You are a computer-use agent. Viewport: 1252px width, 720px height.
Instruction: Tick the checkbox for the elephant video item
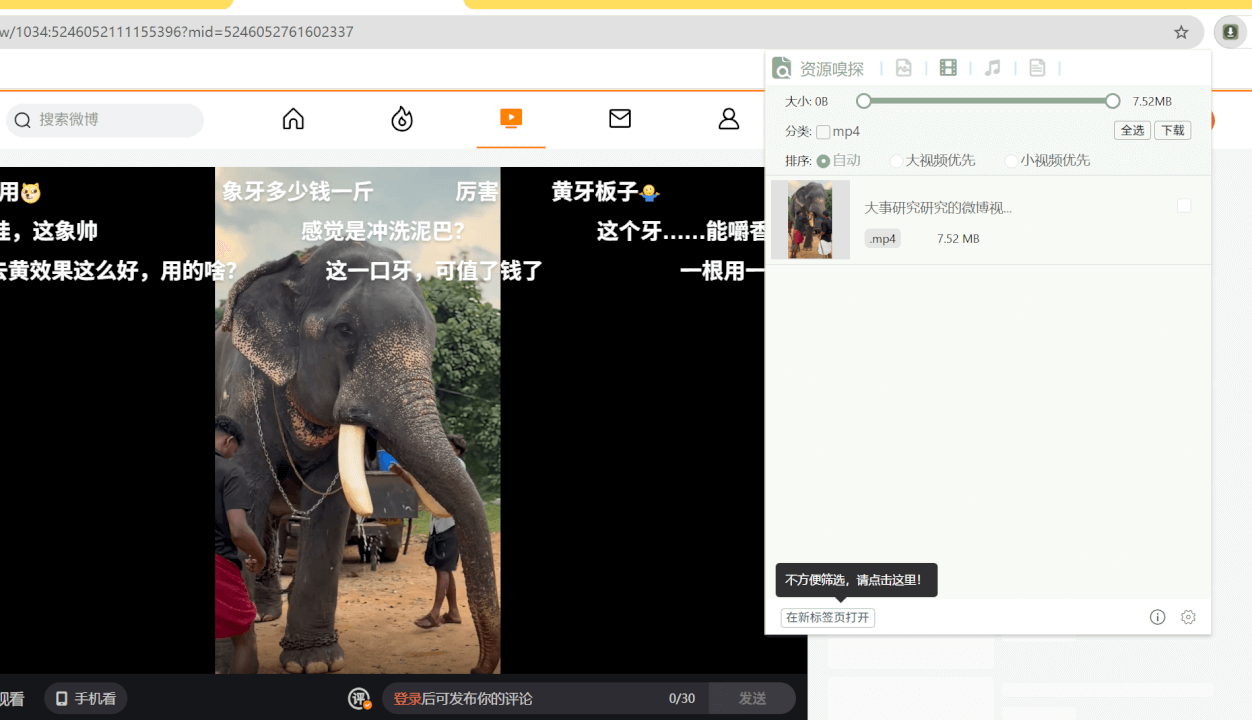(1184, 206)
